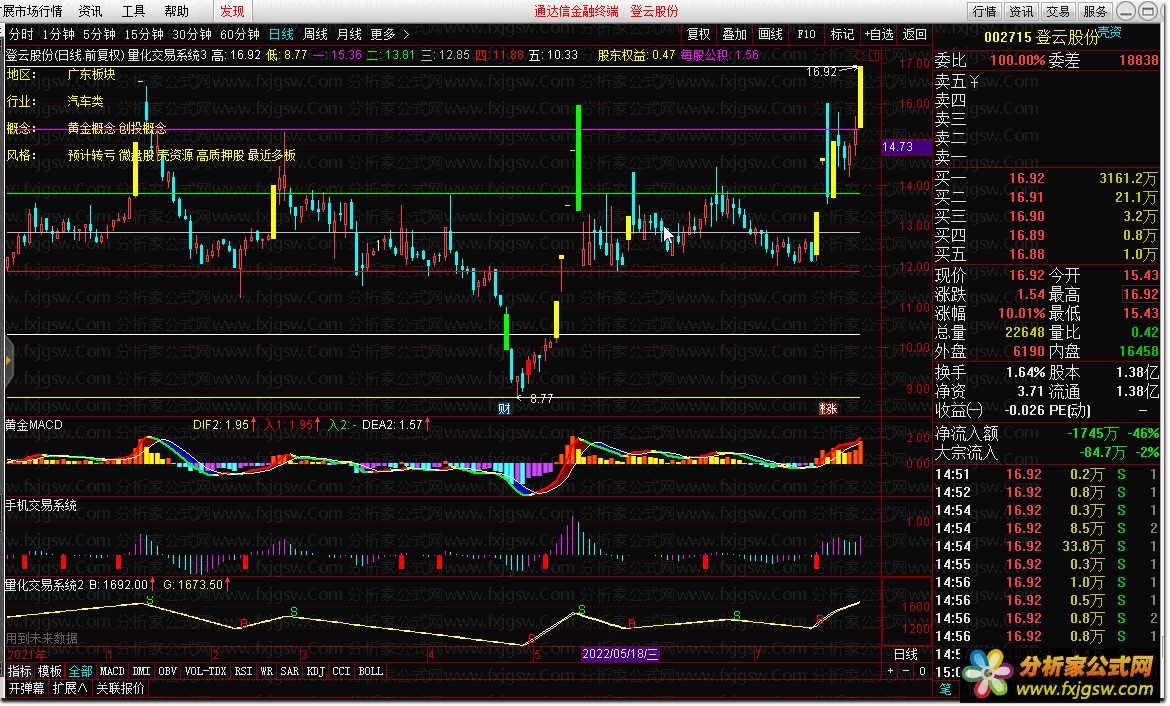The width and height of the screenshot is (1170, 706).
Task: Toggle 开弹幕 bullet comments on
Action: [26, 688]
